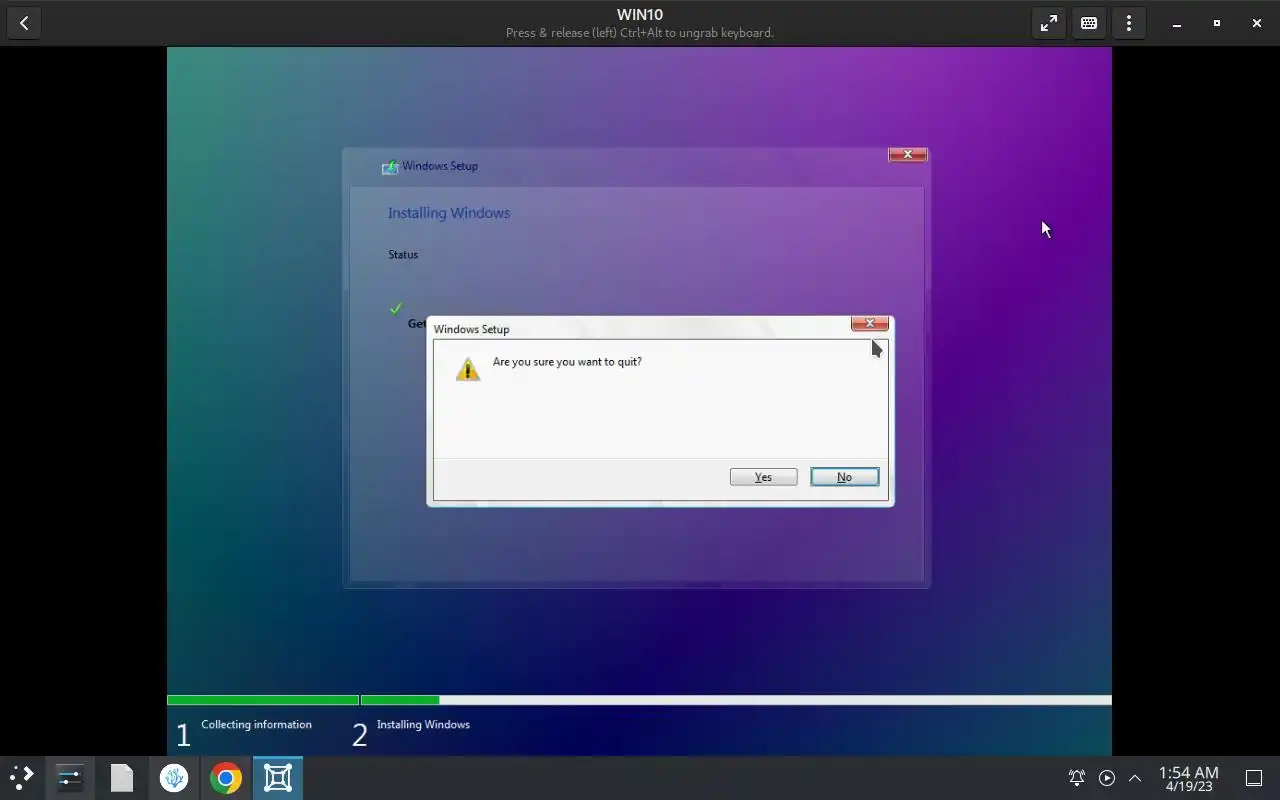Viewport: 1280px width, 800px height.
Task: Click the 'Are you sure you want to quit?' text
Action: [567, 362]
